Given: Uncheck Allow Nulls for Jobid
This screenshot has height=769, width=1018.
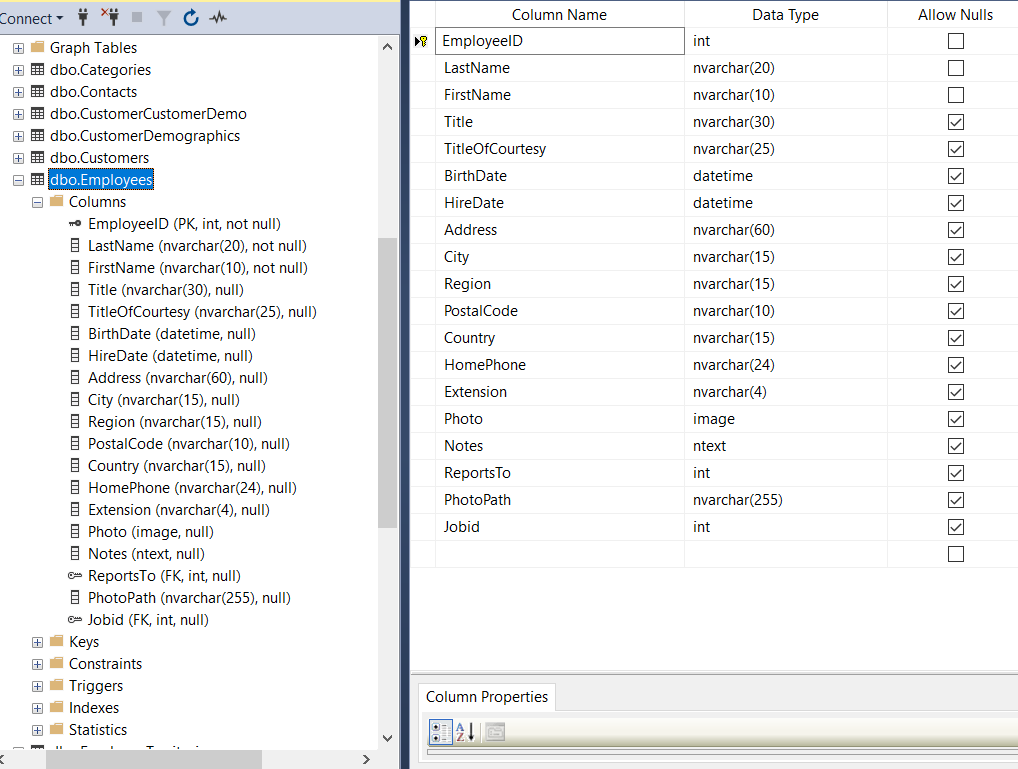Looking at the screenshot, I should point(956,527).
